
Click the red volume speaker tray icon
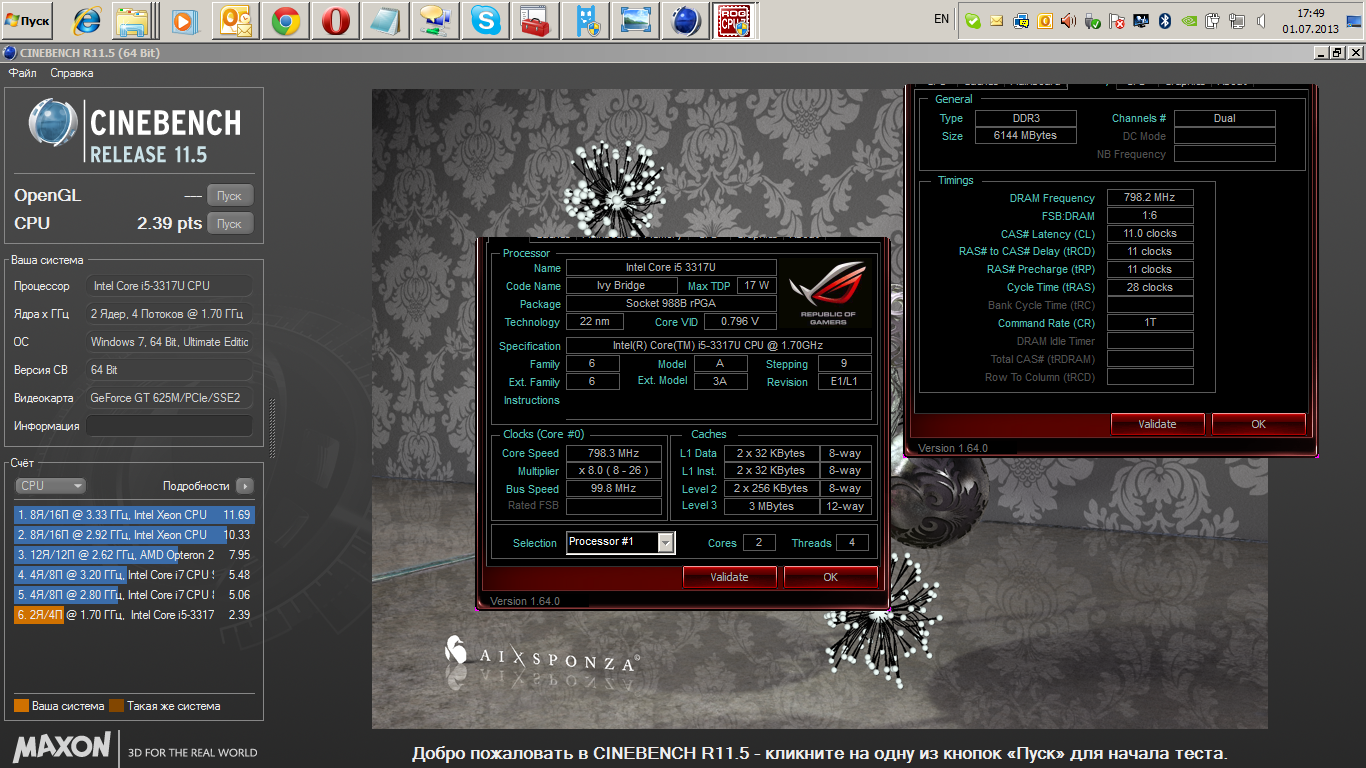click(x=1069, y=20)
